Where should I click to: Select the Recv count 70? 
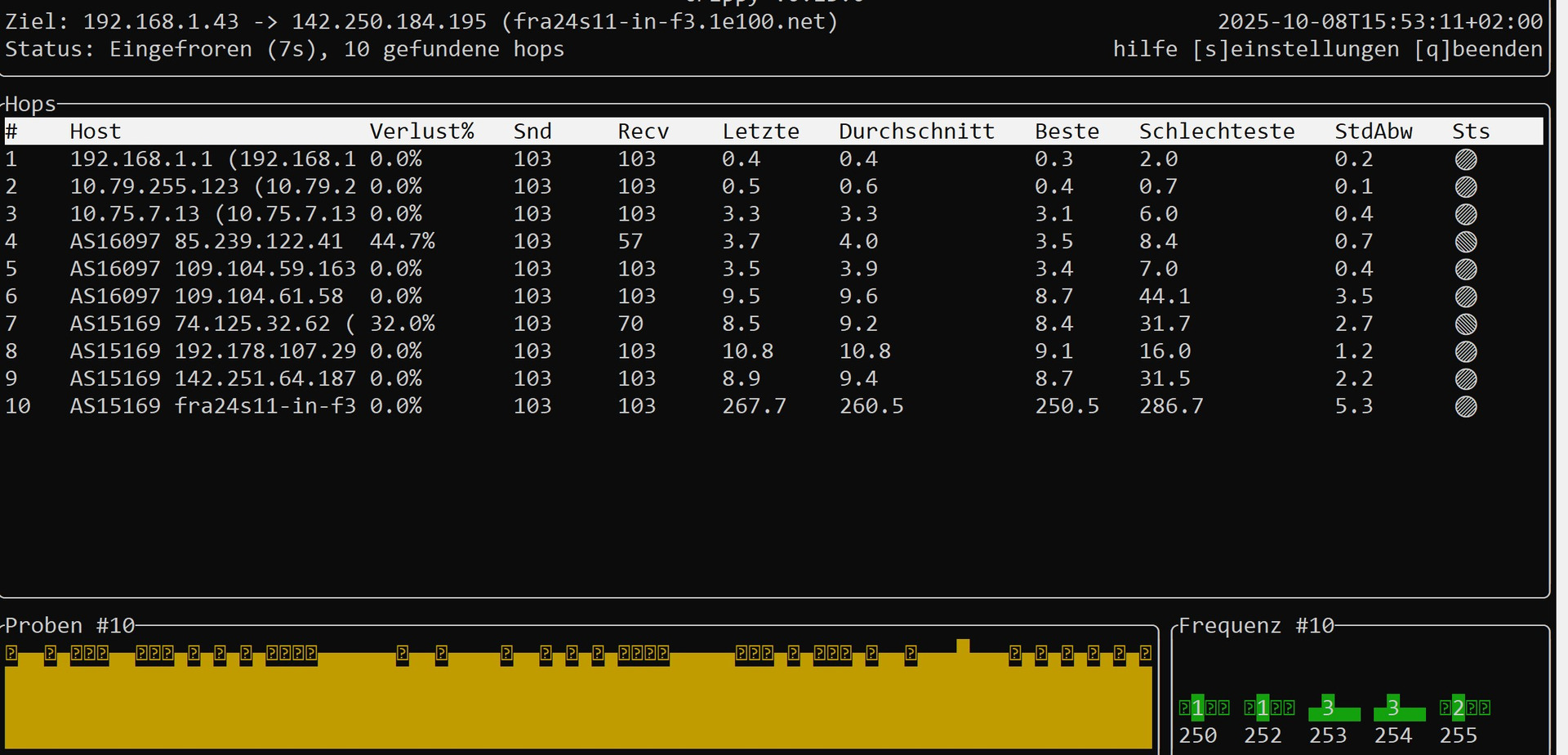pos(630,324)
